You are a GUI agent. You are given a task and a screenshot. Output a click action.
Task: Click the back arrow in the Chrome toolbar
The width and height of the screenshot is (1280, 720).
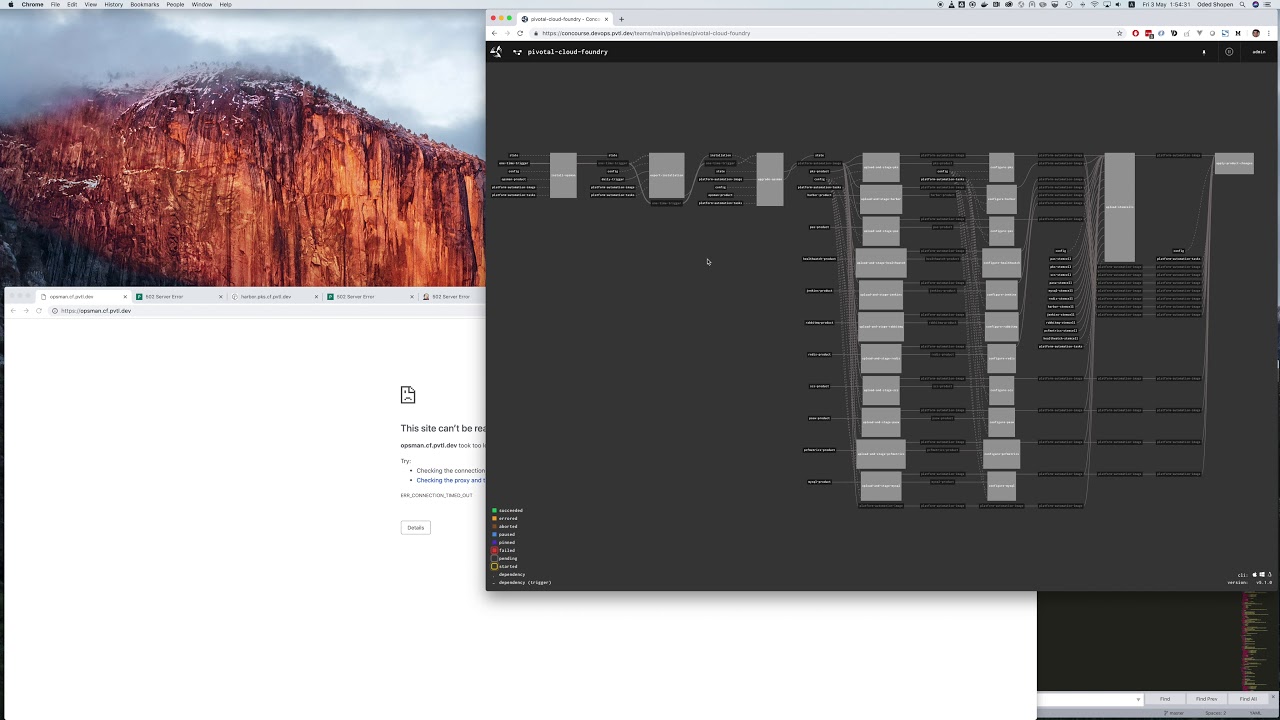(x=494, y=33)
